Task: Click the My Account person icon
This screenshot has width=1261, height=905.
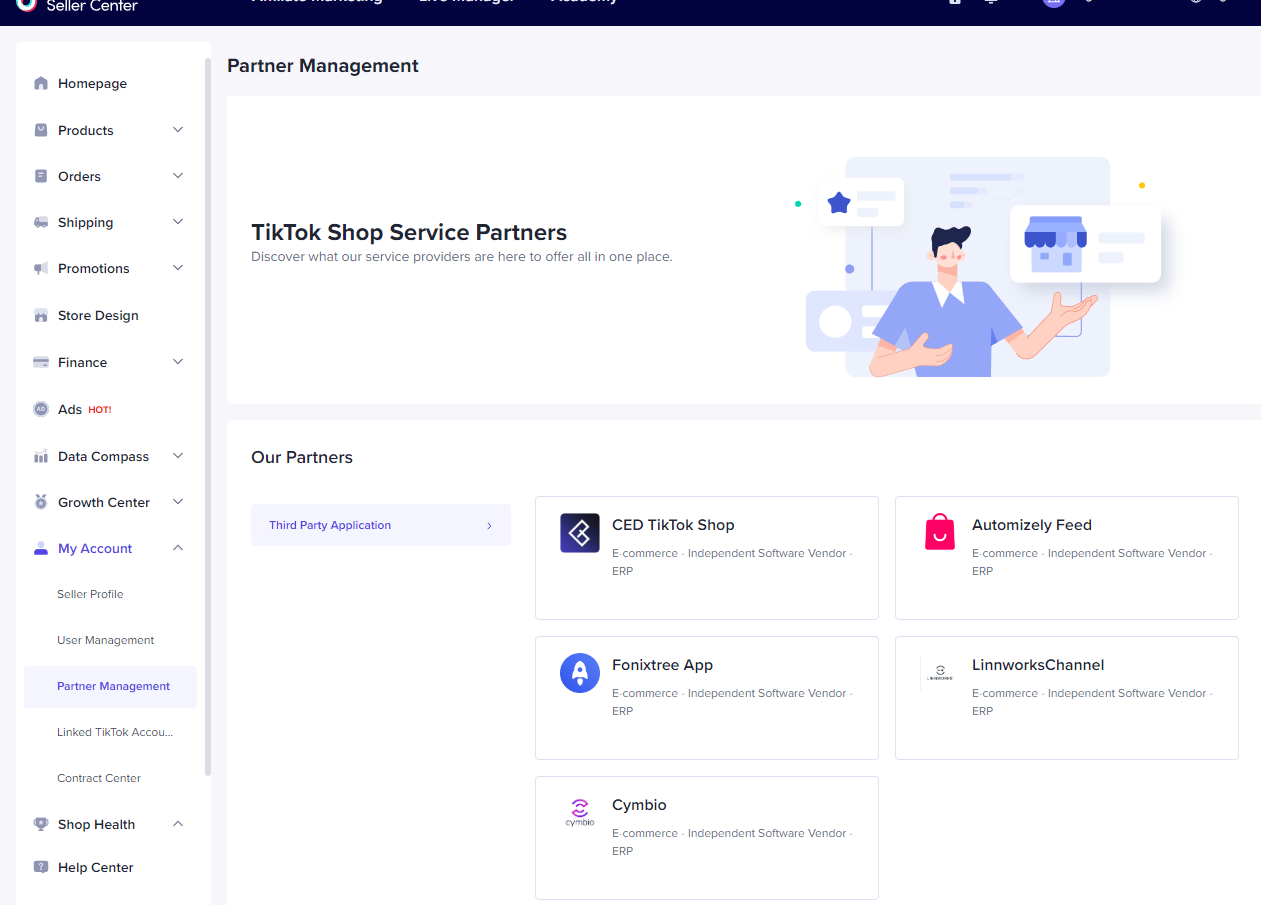Action: (x=41, y=548)
